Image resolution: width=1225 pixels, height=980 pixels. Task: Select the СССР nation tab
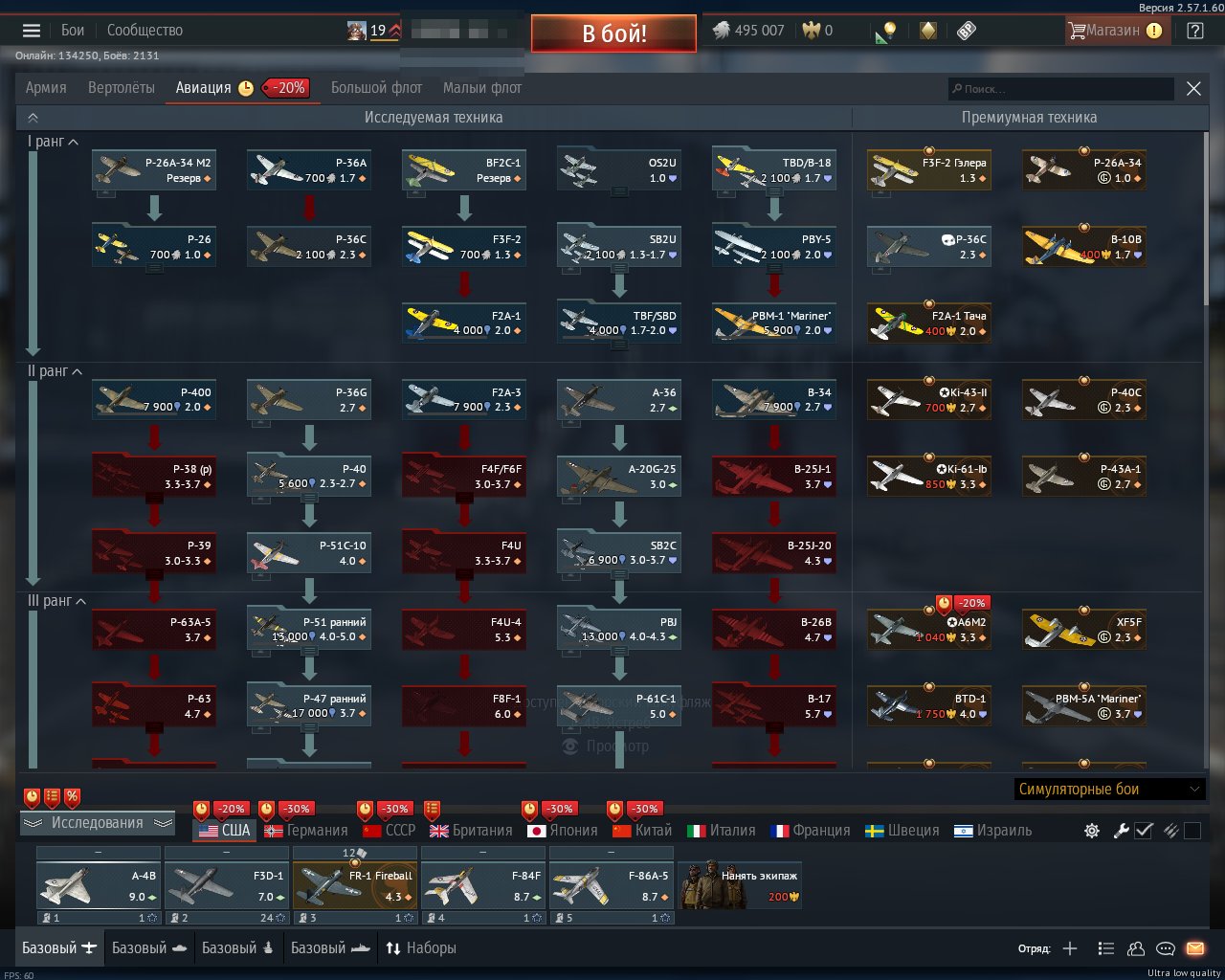[390, 831]
